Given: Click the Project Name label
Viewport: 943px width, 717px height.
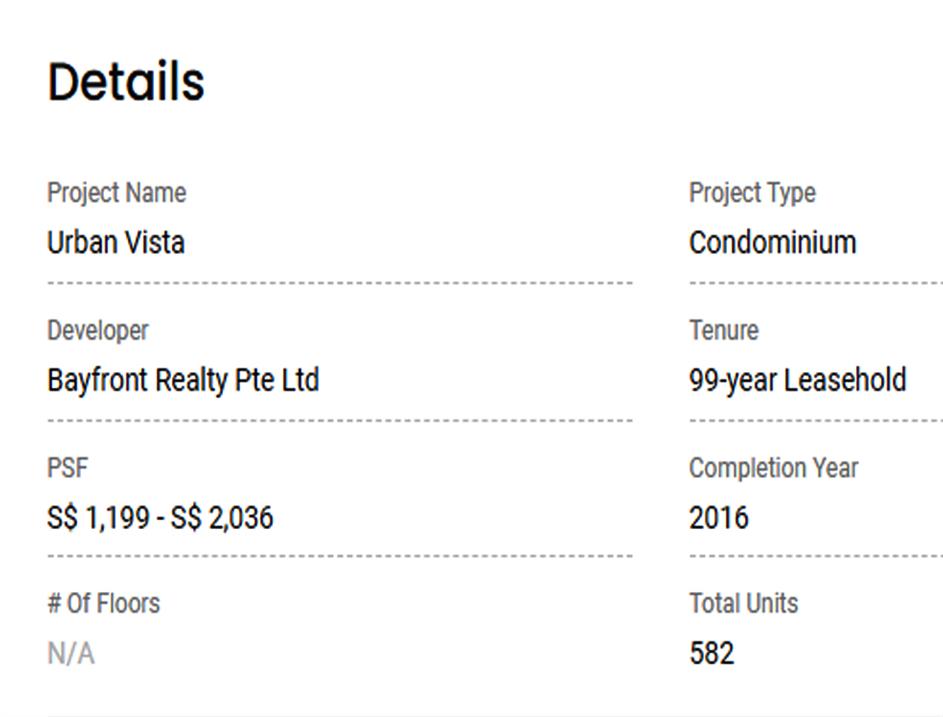Looking at the screenshot, I should pos(116,193).
